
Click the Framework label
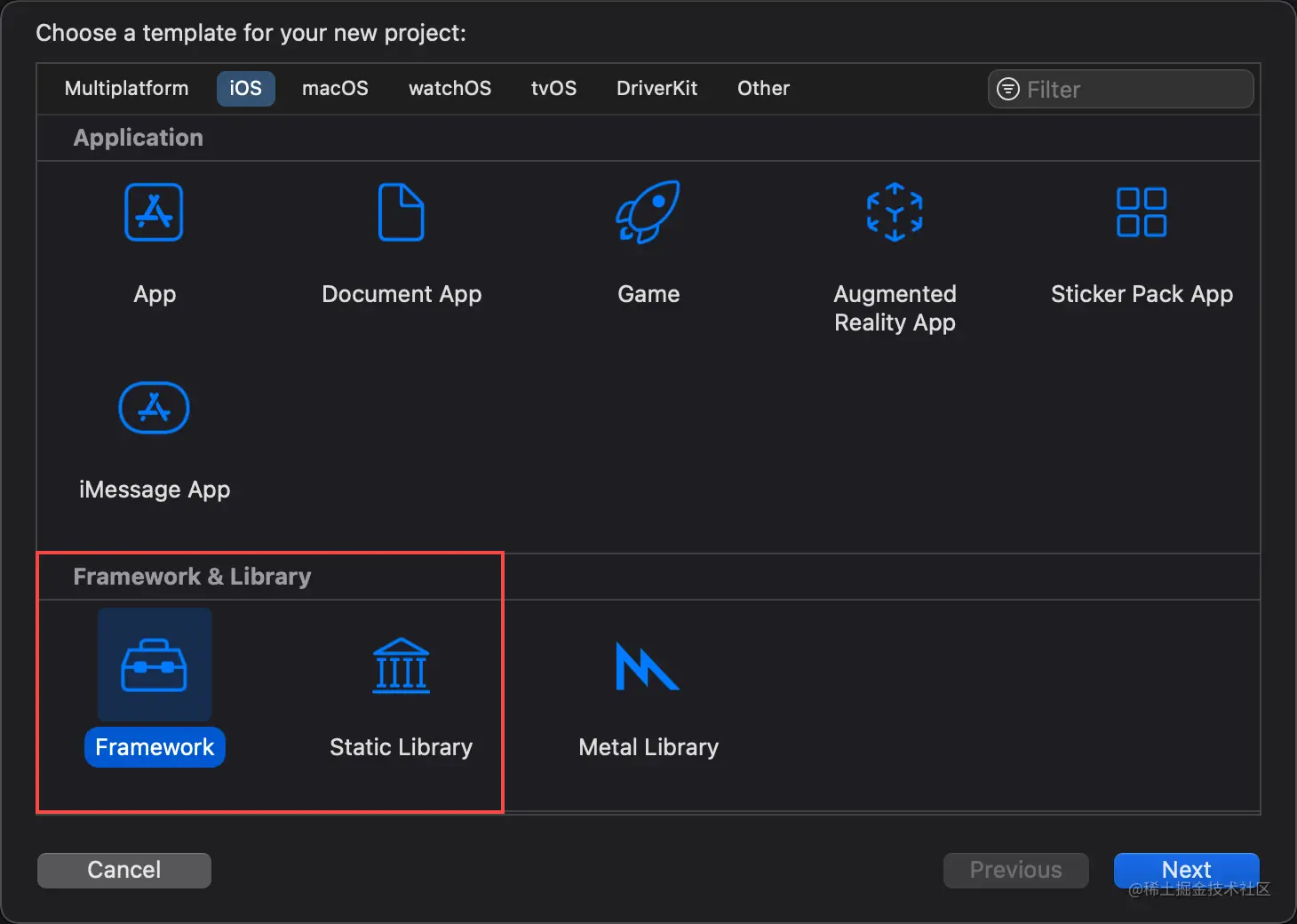tap(155, 747)
